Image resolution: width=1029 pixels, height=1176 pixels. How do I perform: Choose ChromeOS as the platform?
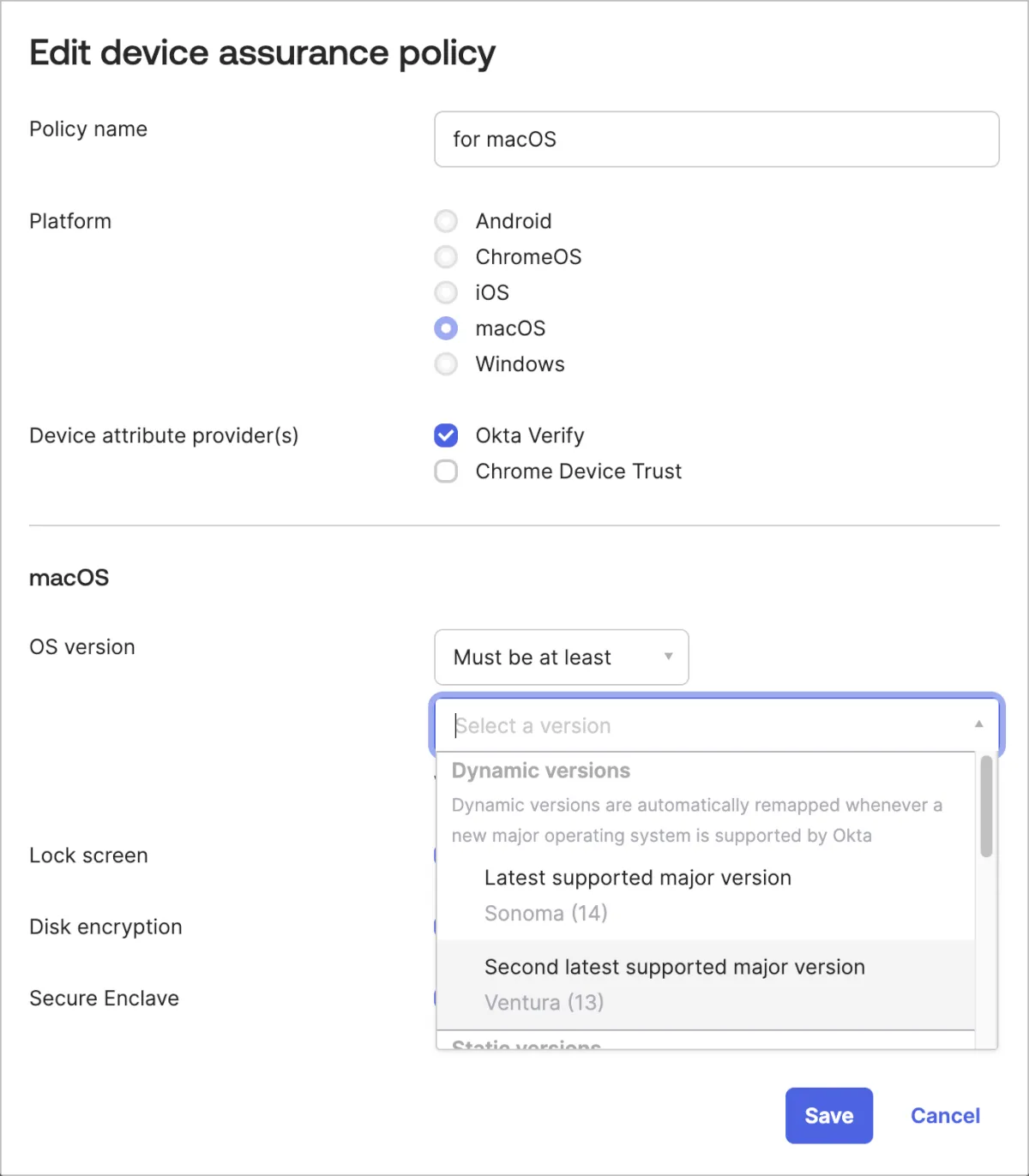(446, 257)
